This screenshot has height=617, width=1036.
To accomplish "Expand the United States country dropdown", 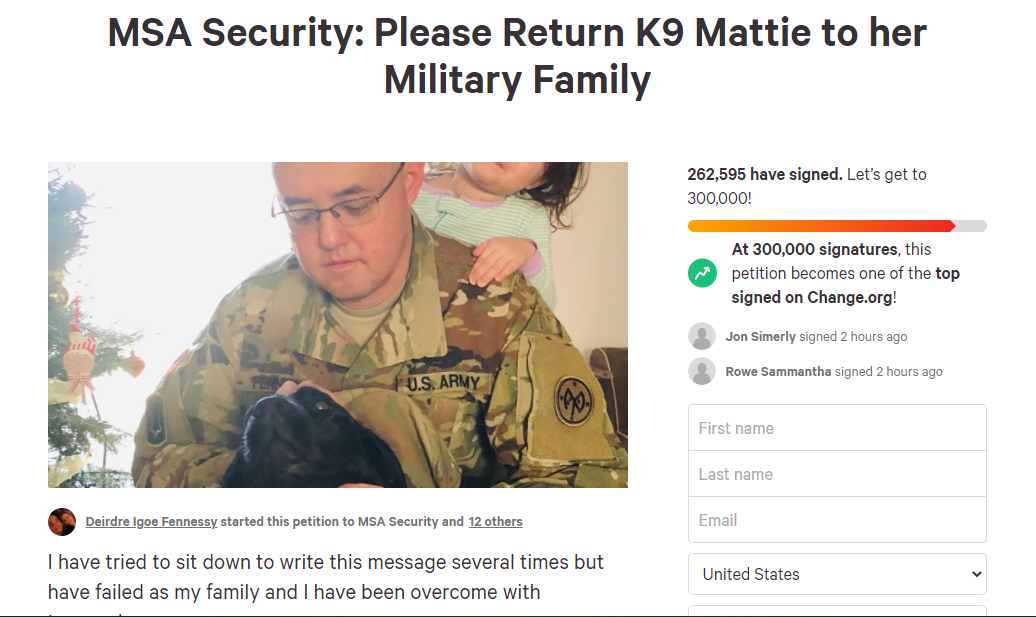I will tap(837, 574).
